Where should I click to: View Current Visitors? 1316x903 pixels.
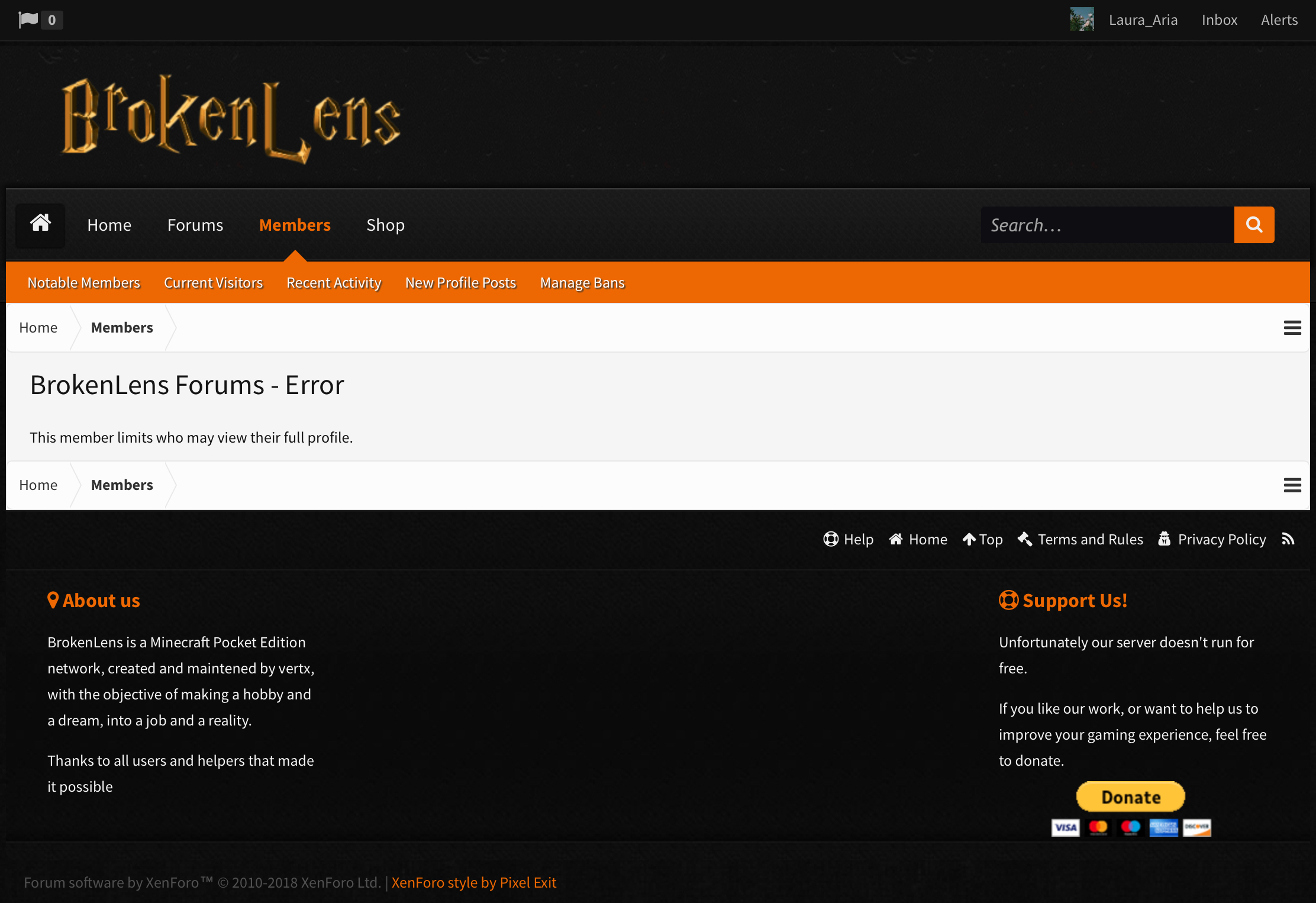point(213,283)
